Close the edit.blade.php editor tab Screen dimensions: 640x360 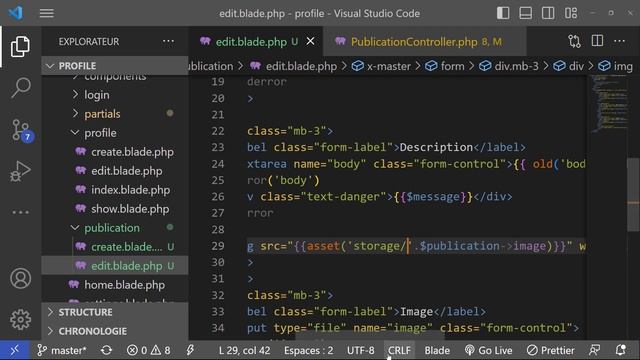(x=310, y=41)
